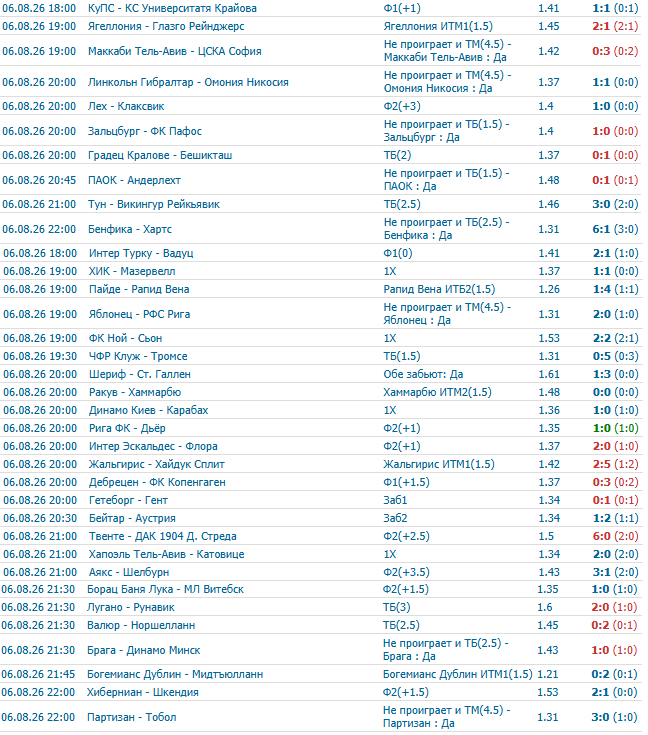The image size is (648, 735).
Task: Click bet Хаммарбю ИТМ2(1.5)
Action: coord(437,392)
